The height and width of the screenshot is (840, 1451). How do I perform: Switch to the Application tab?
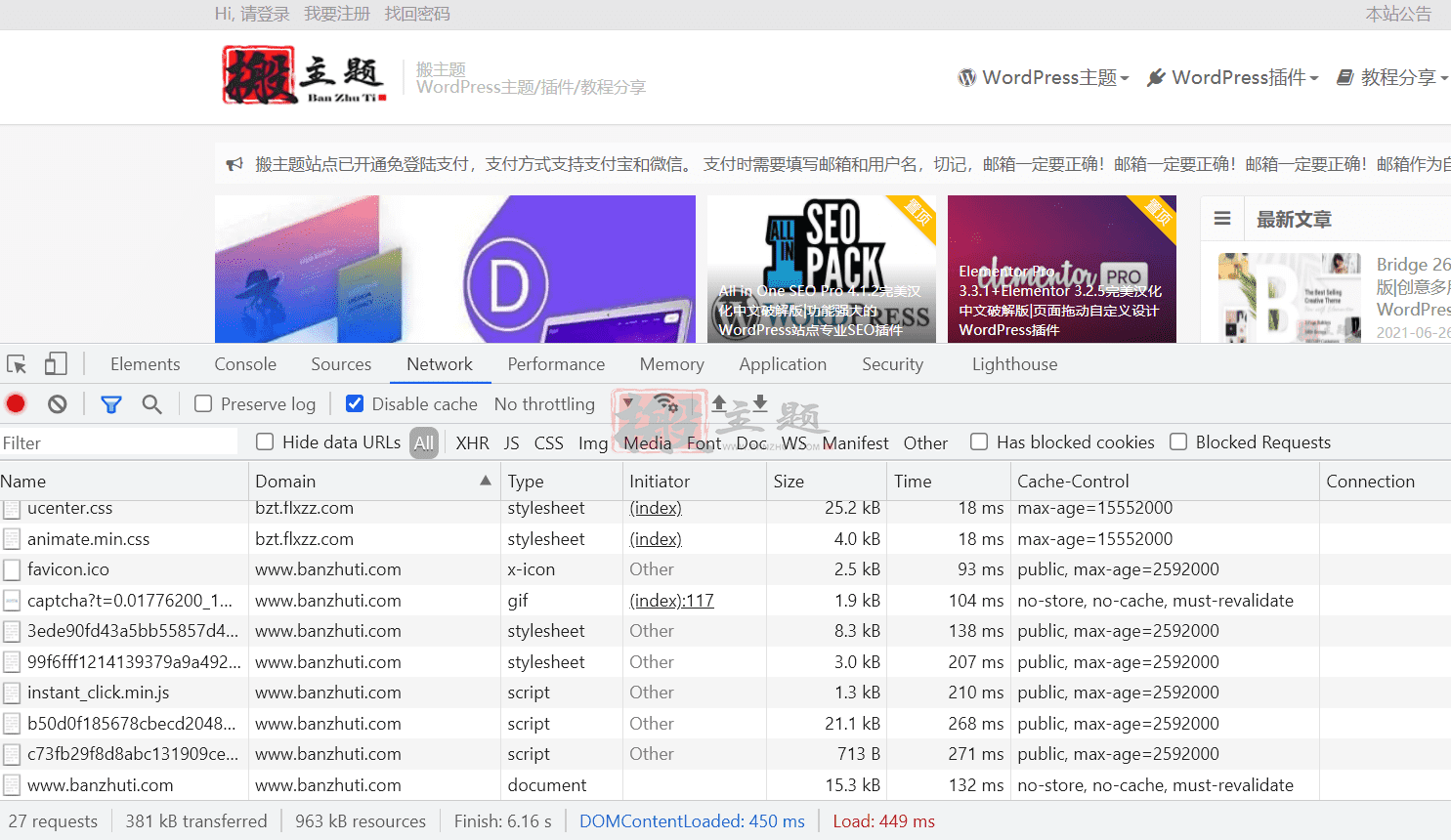783,363
